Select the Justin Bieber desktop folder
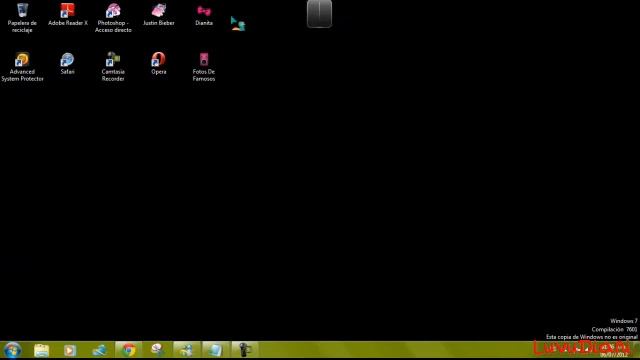 (x=158, y=15)
